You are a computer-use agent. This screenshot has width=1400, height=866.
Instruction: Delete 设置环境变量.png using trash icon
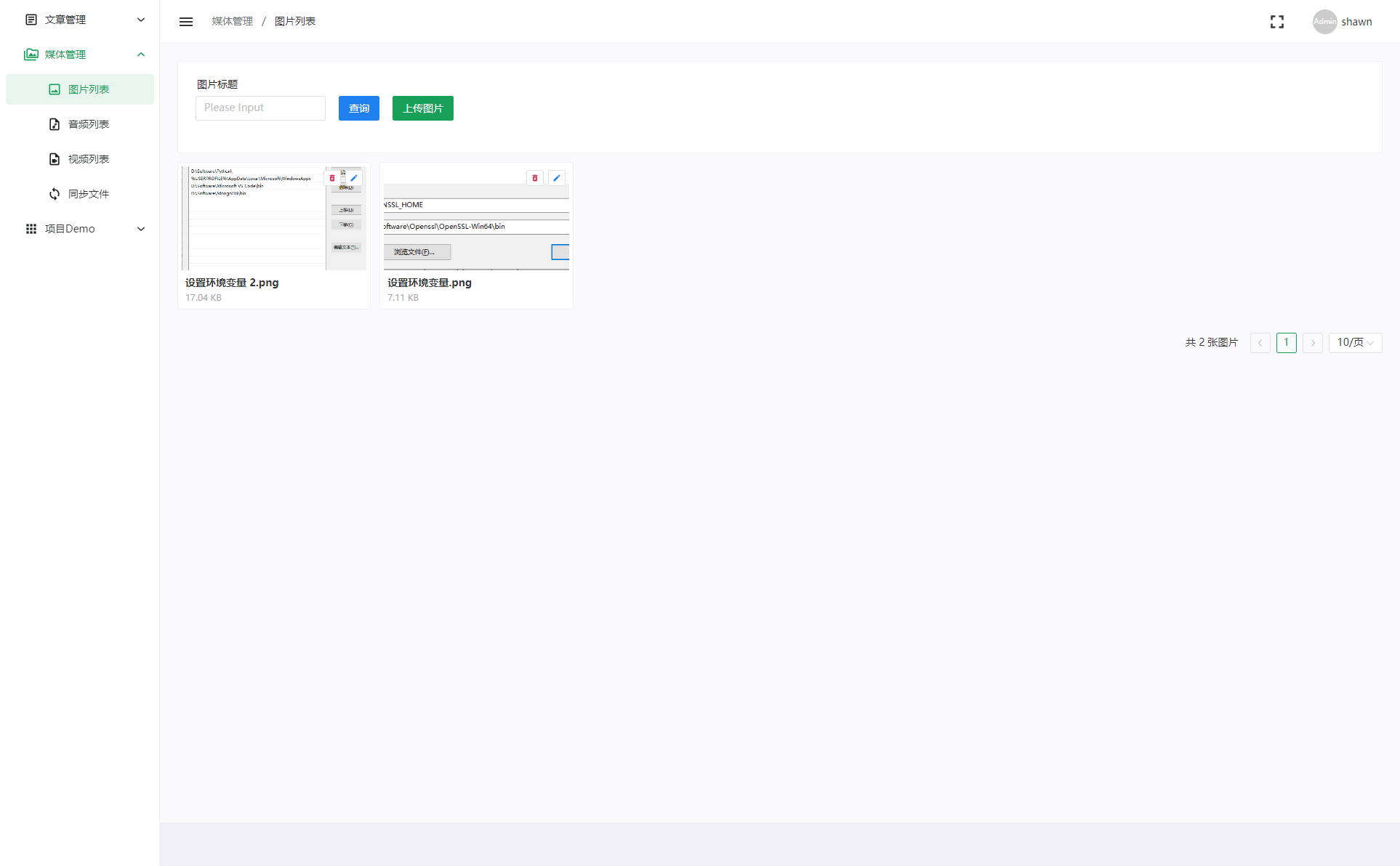535,178
